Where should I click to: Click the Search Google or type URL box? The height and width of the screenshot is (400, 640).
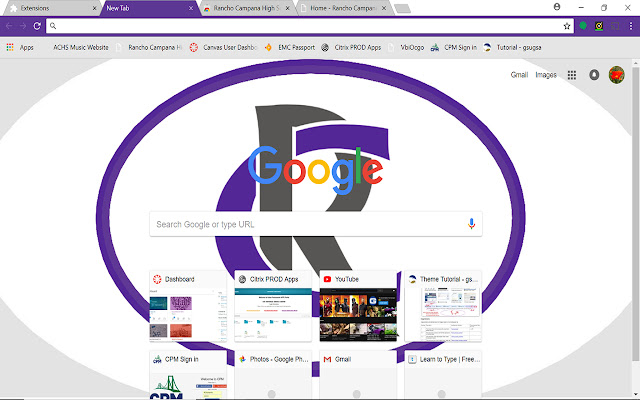(316, 224)
